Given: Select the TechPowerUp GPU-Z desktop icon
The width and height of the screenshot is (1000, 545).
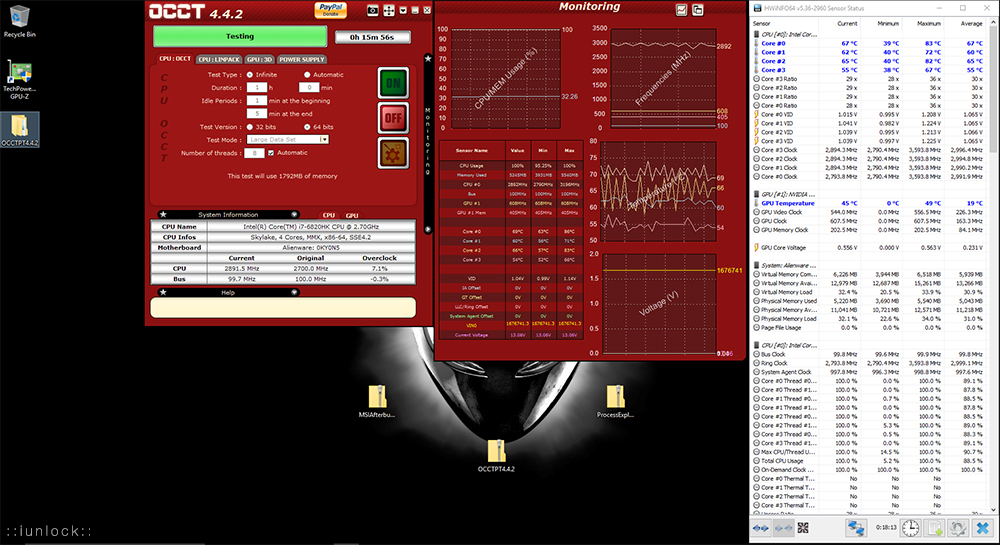Looking at the screenshot, I should pyautogui.click(x=20, y=80).
